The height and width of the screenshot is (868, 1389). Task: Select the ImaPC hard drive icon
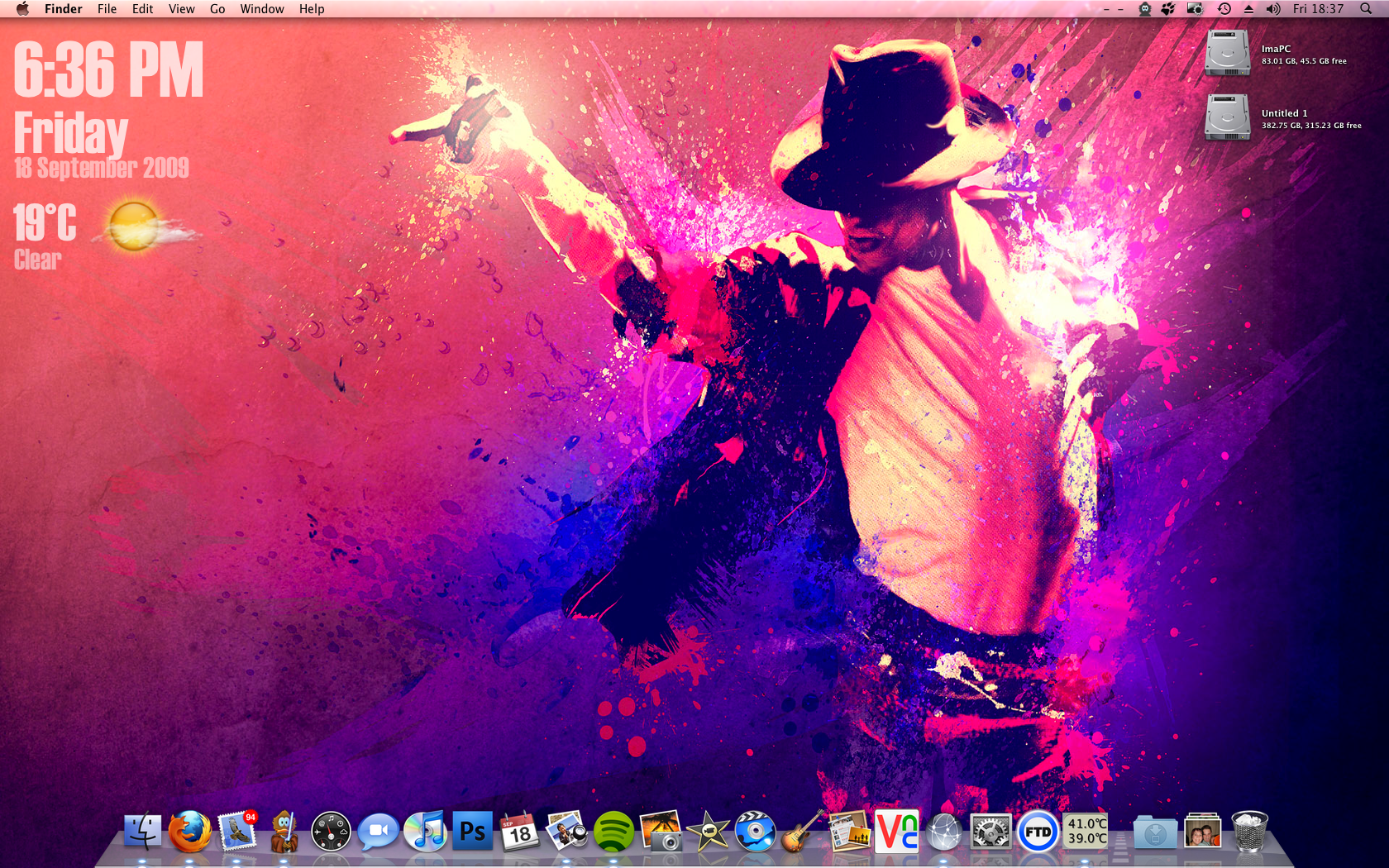coord(1227,53)
